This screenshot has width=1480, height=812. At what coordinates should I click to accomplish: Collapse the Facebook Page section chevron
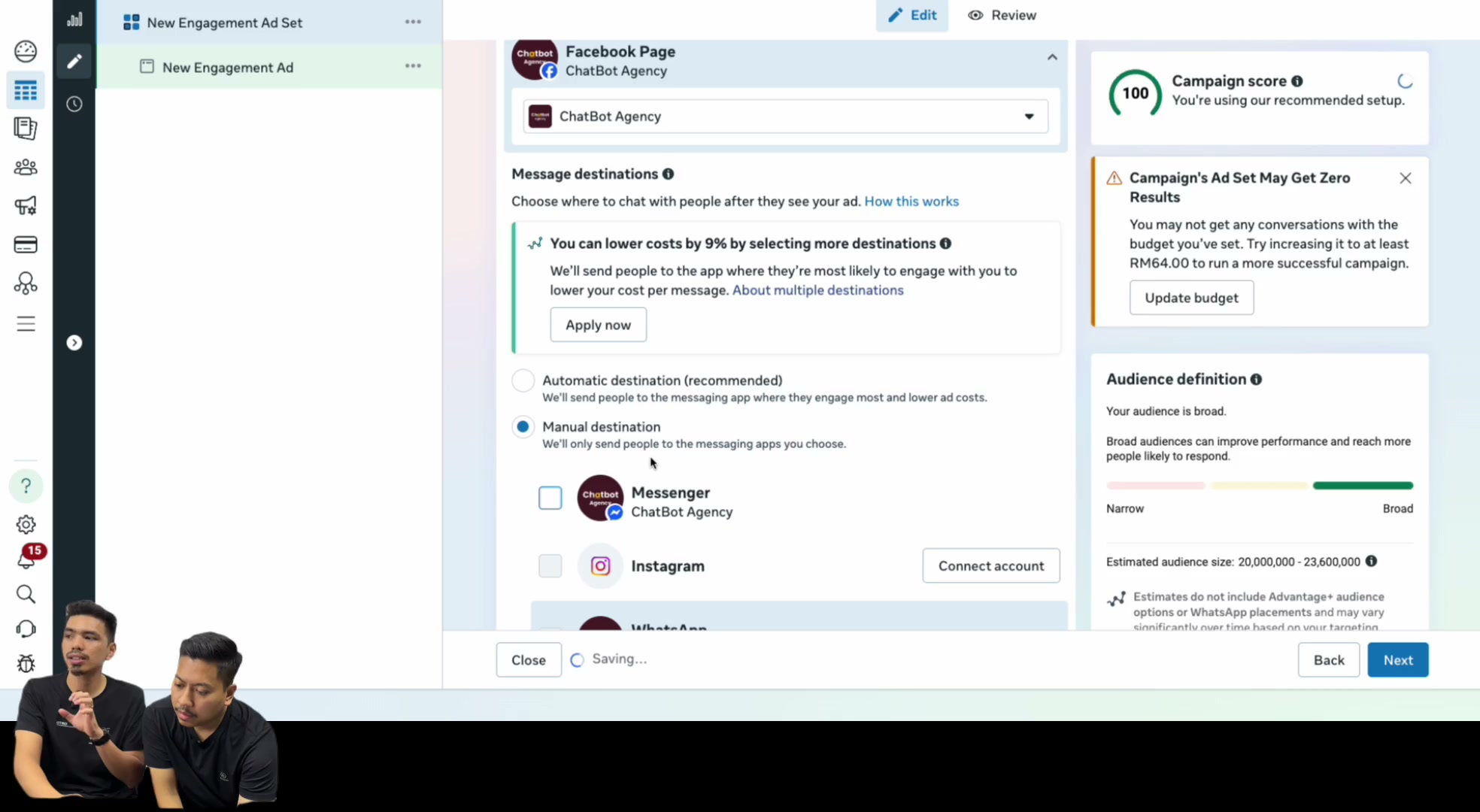point(1052,57)
